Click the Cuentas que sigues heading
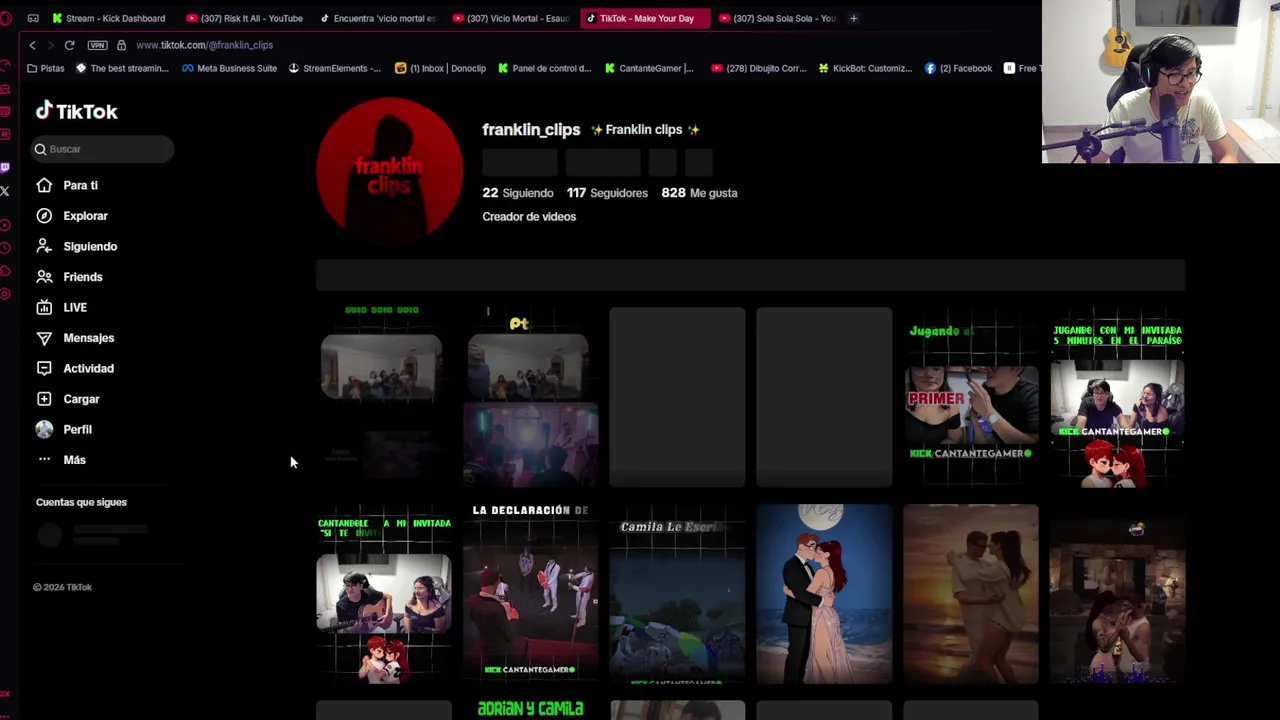Image resolution: width=1280 pixels, height=720 pixels. click(81, 502)
